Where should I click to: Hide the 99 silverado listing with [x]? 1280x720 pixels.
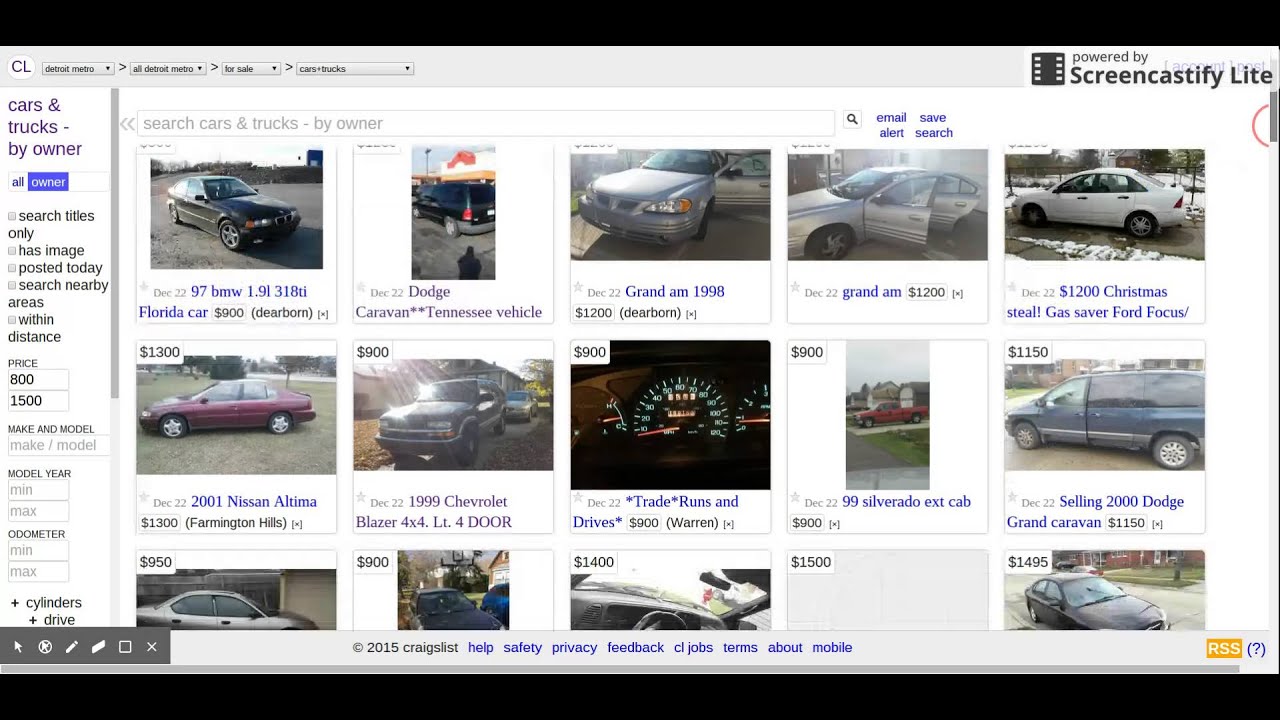click(x=834, y=524)
